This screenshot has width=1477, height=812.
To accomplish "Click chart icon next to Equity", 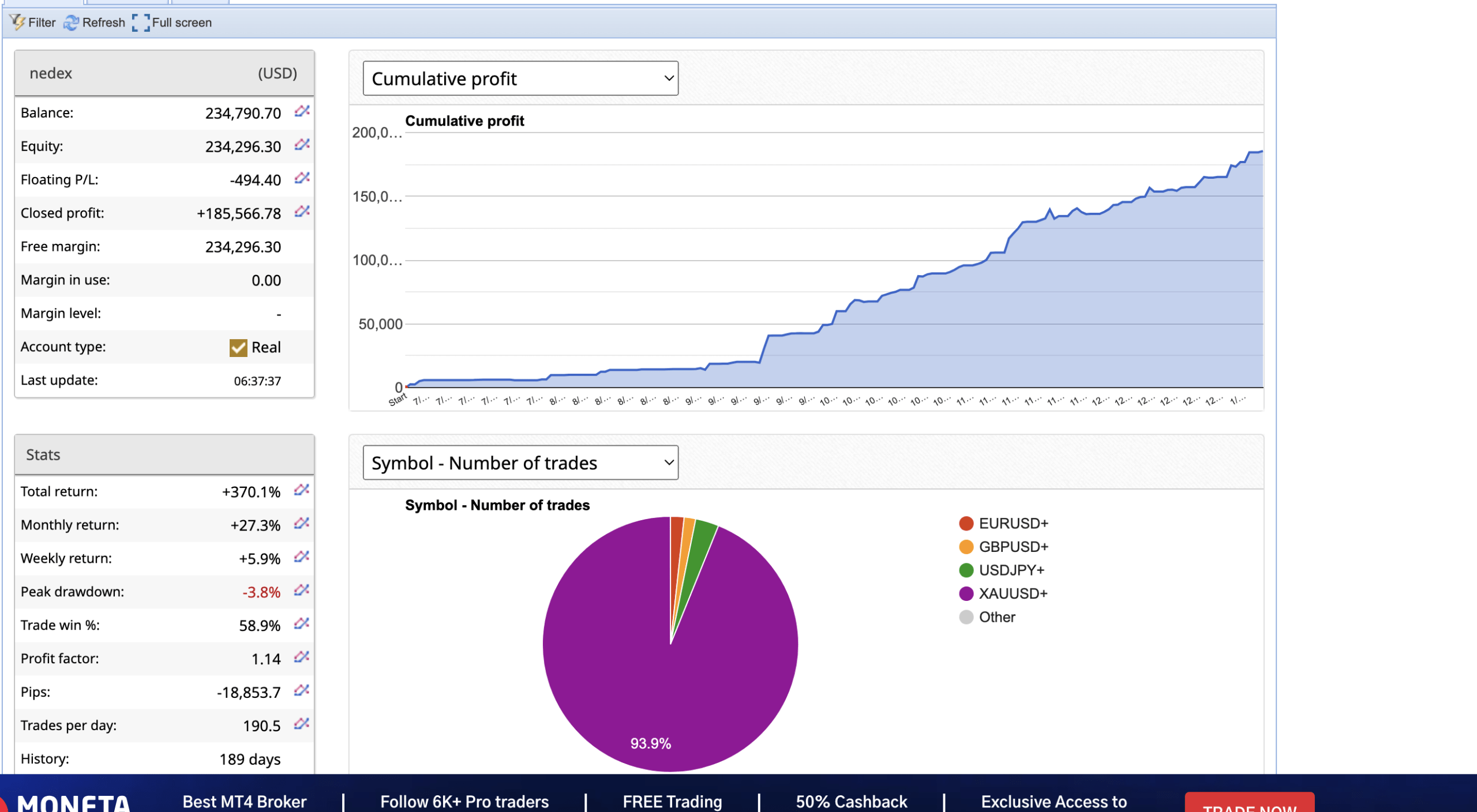I will click(302, 144).
